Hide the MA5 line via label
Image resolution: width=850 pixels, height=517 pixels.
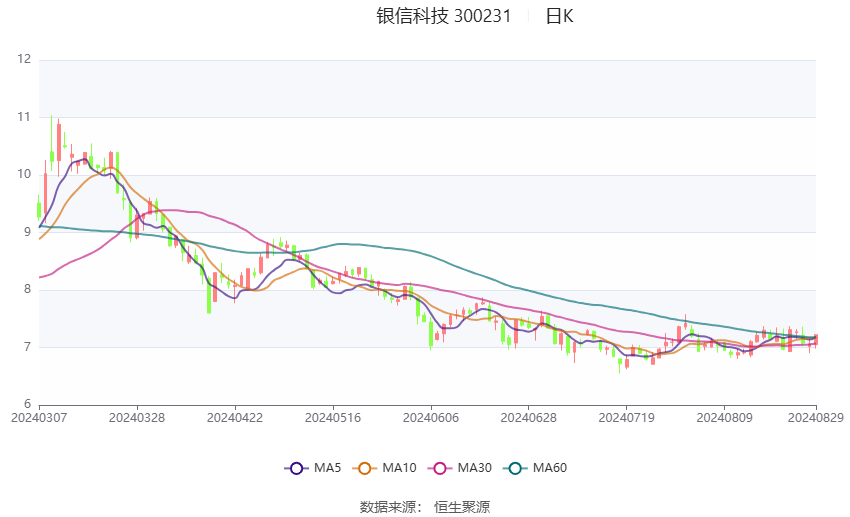[327, 468]
